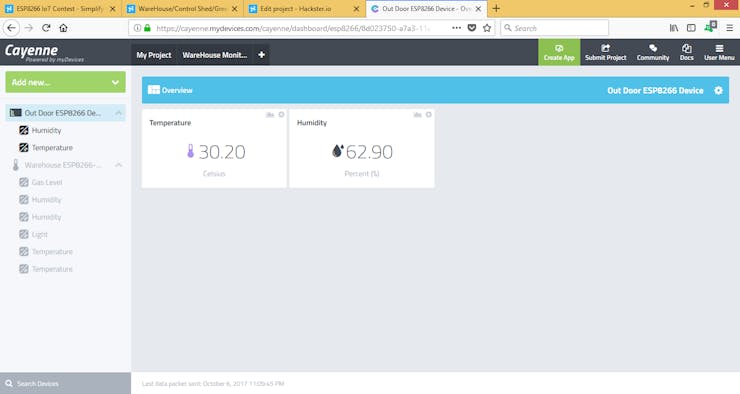Open Humidity widget chart details icon
This screenshot has height=394, width=740.
[x=417, y=115]
